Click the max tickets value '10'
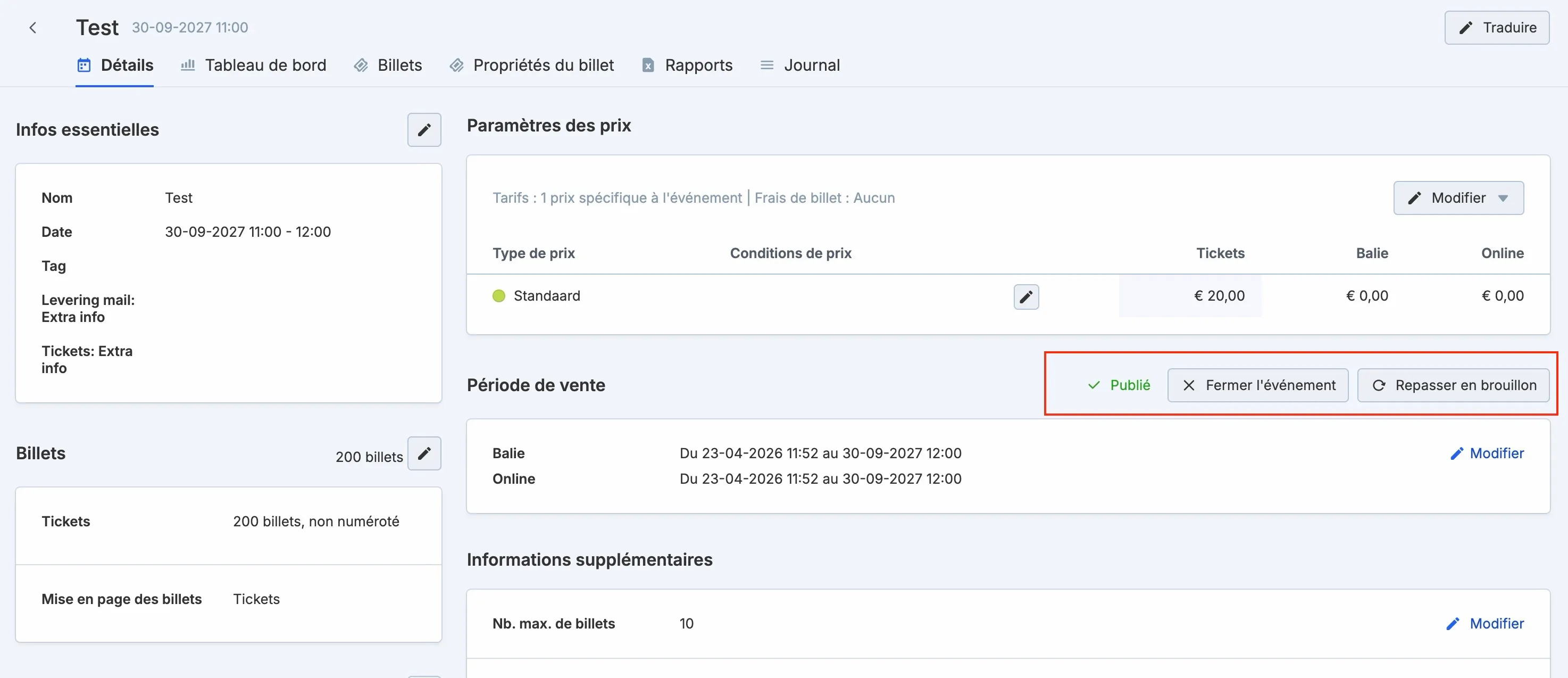Screen dimensions: 1568x678 click(687, 624)
